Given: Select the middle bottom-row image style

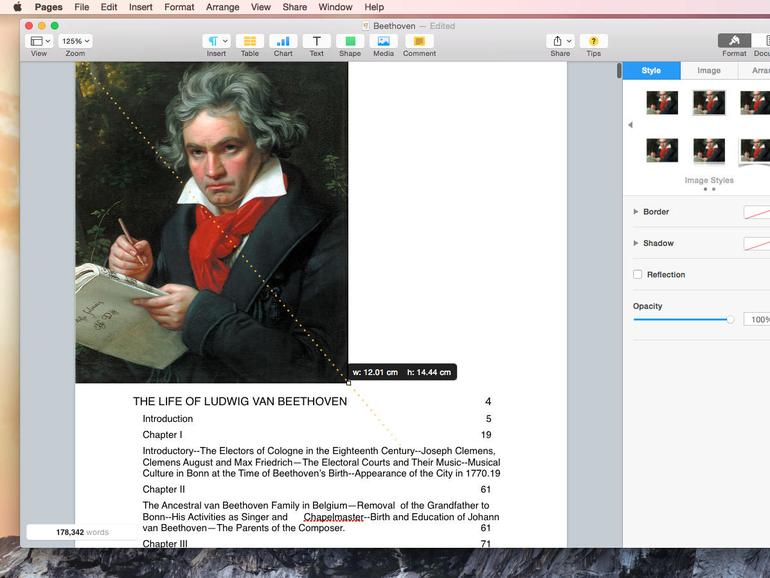Looking at the screenshot, I should (x=709, y=150).
